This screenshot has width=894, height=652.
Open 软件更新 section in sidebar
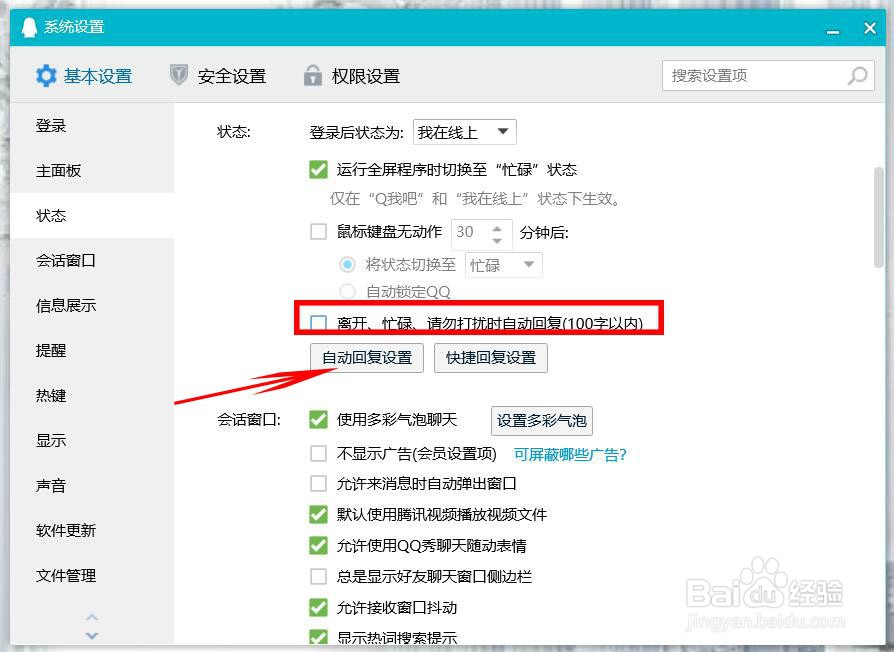pyautogui.click(x=92, y=531)
